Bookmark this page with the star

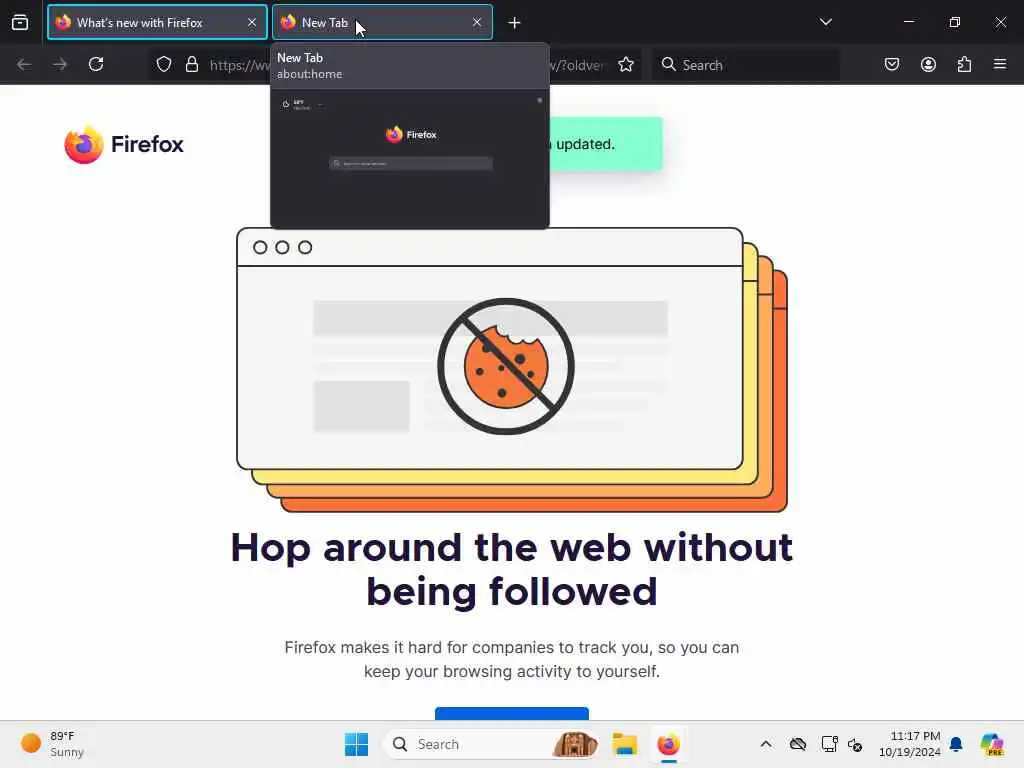626,64
